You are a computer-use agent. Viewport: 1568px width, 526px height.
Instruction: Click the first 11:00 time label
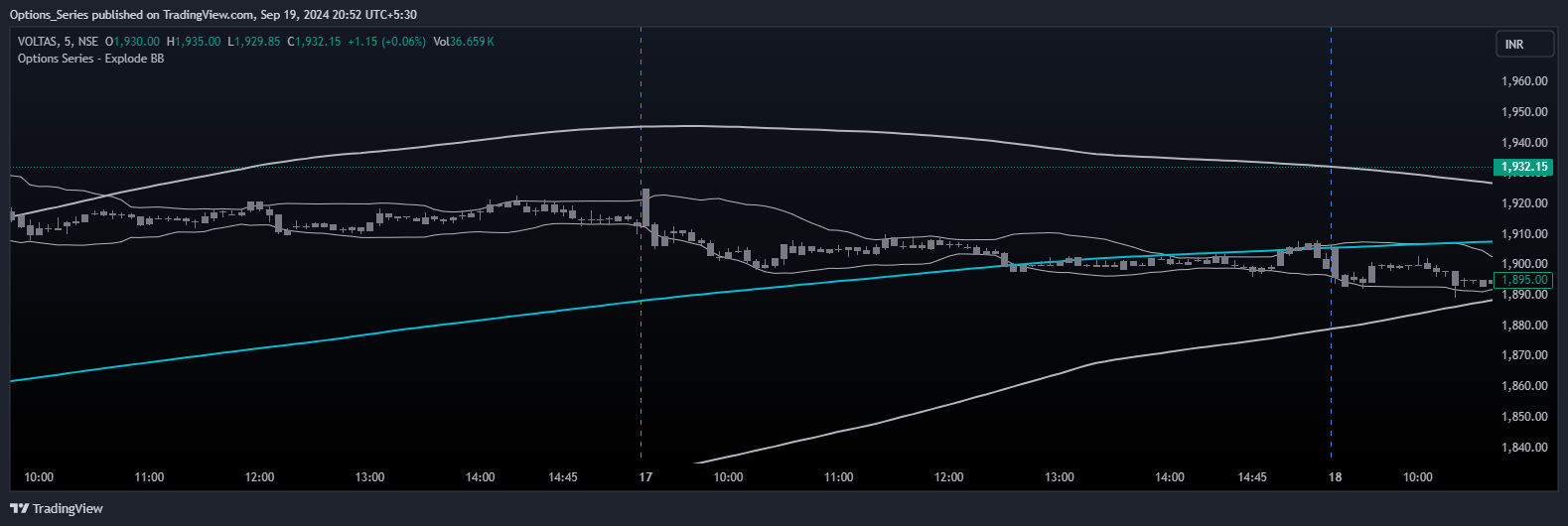click(x=149, y=477)
